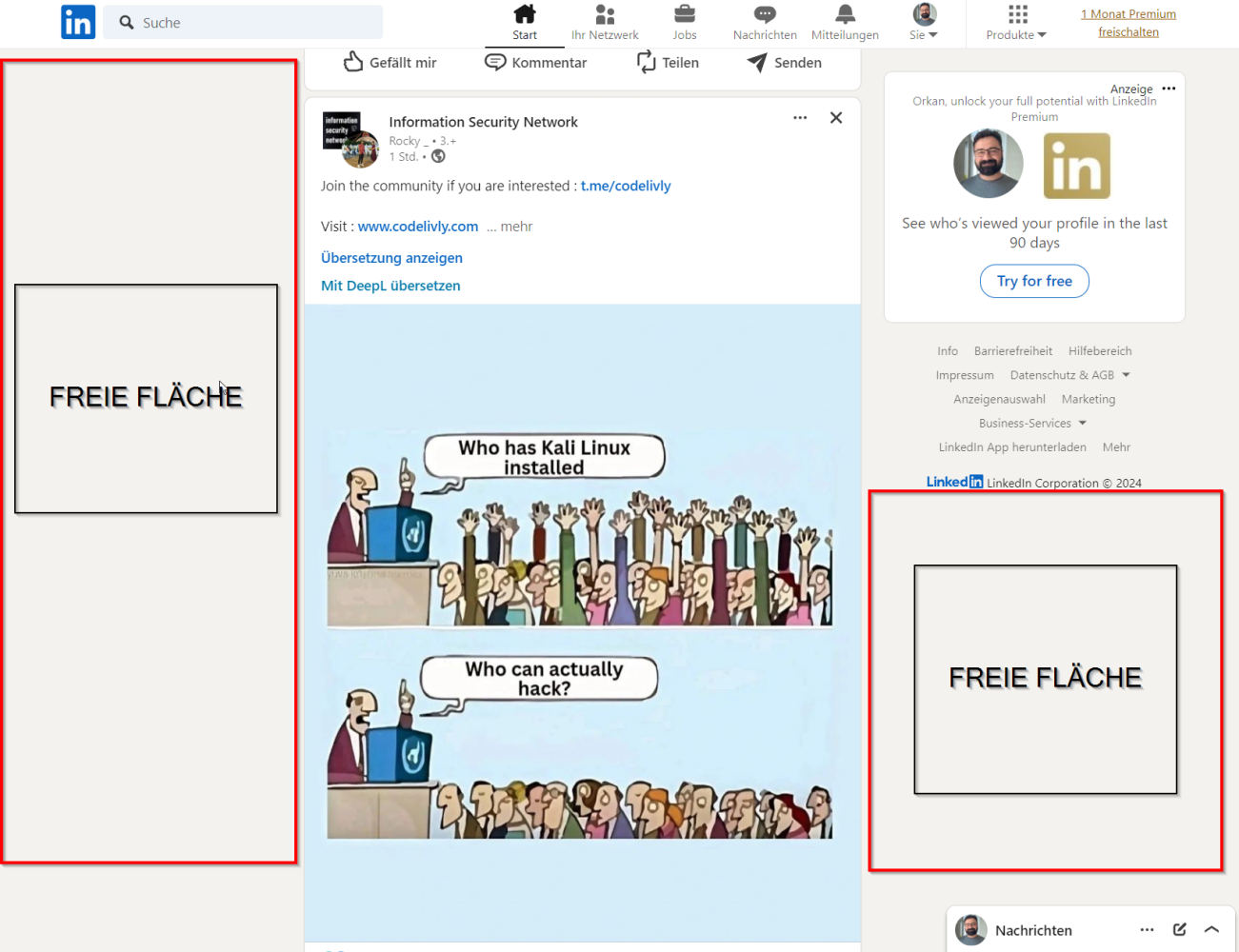This screenshot has height=952, width=1239.
Task: Click the Gefällt mir like button
Action: (390, 62)
